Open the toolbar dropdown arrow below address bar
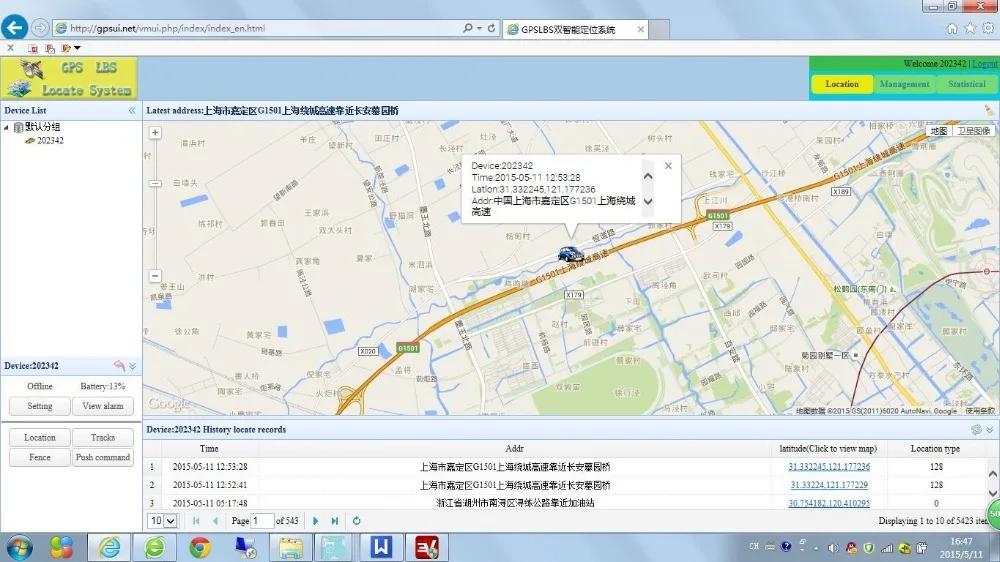 77,48
